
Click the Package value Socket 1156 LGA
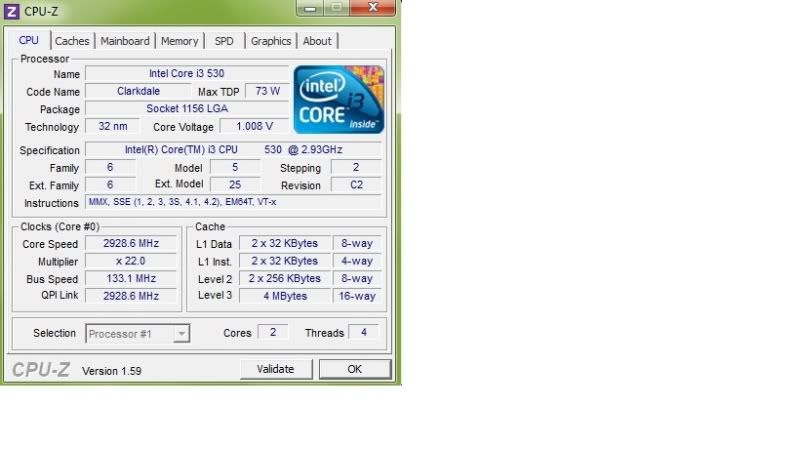pos(187,109)
